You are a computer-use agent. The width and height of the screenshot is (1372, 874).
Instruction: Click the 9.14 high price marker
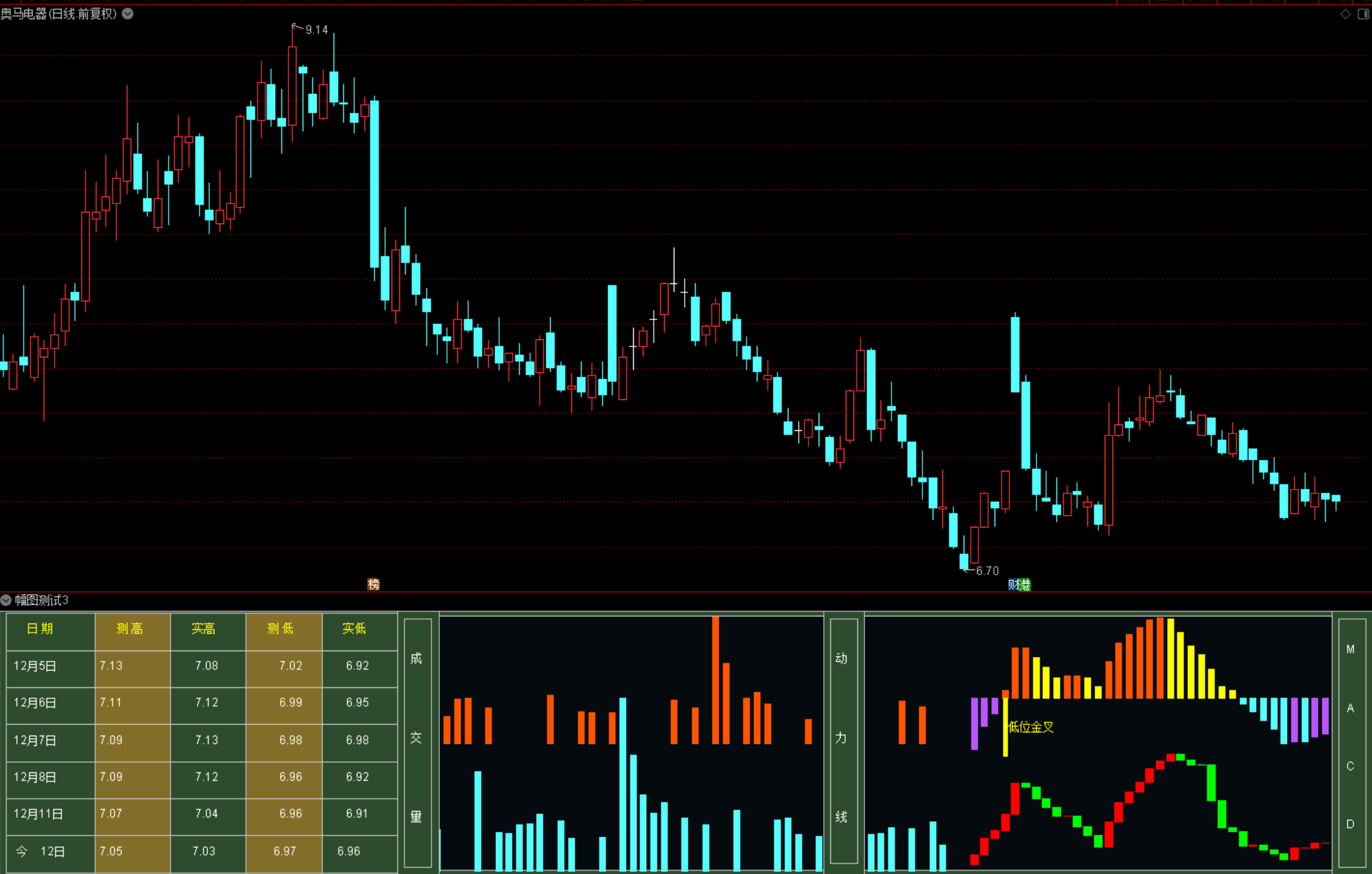point(316,30)
